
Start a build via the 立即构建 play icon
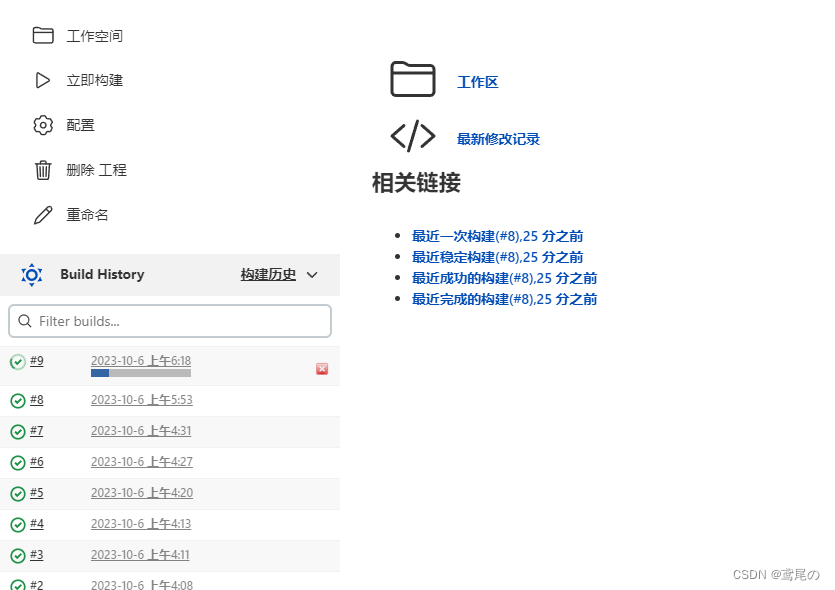click(42, 80)
